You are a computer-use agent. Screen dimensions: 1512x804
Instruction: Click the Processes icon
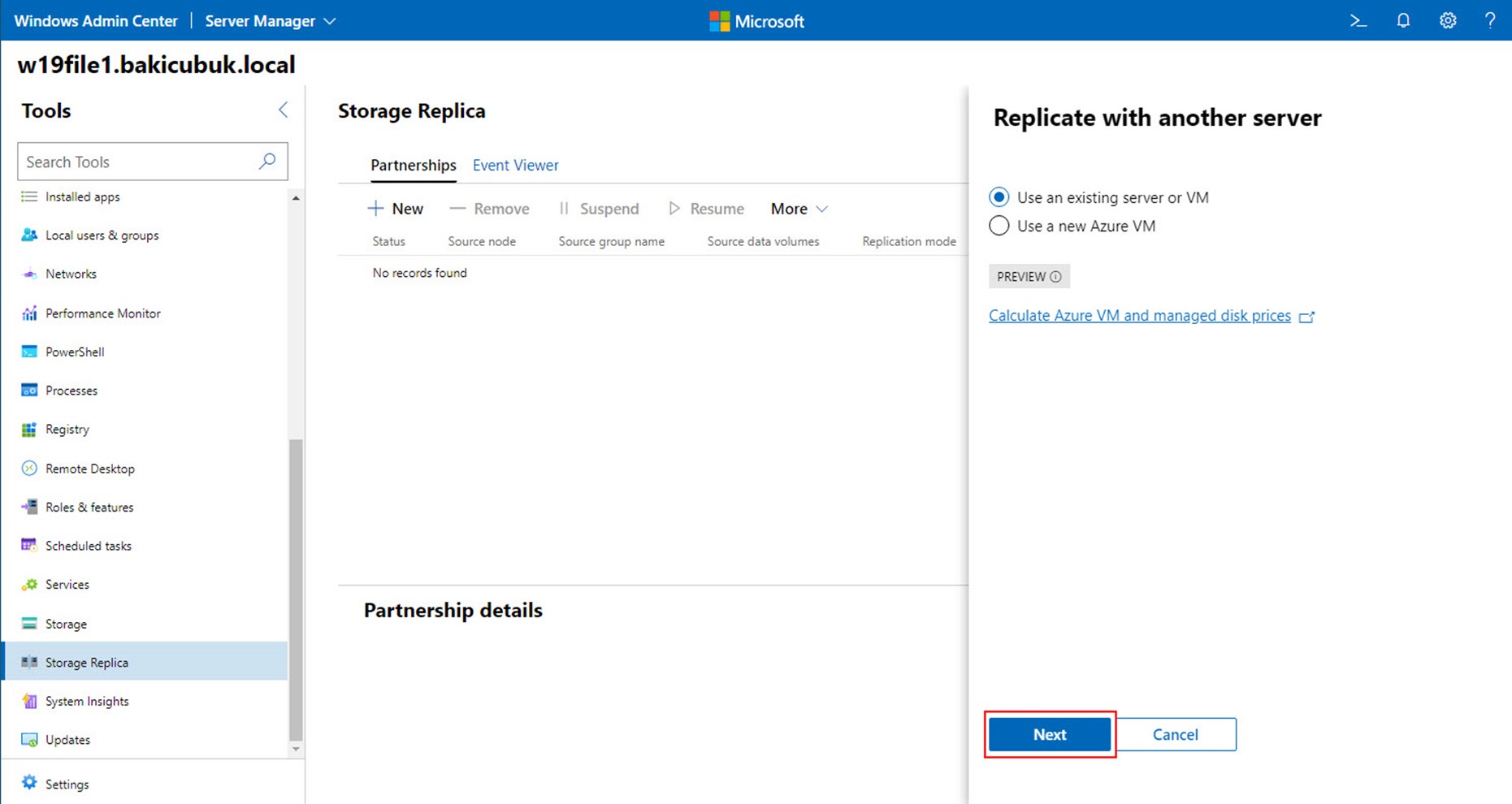29,391
